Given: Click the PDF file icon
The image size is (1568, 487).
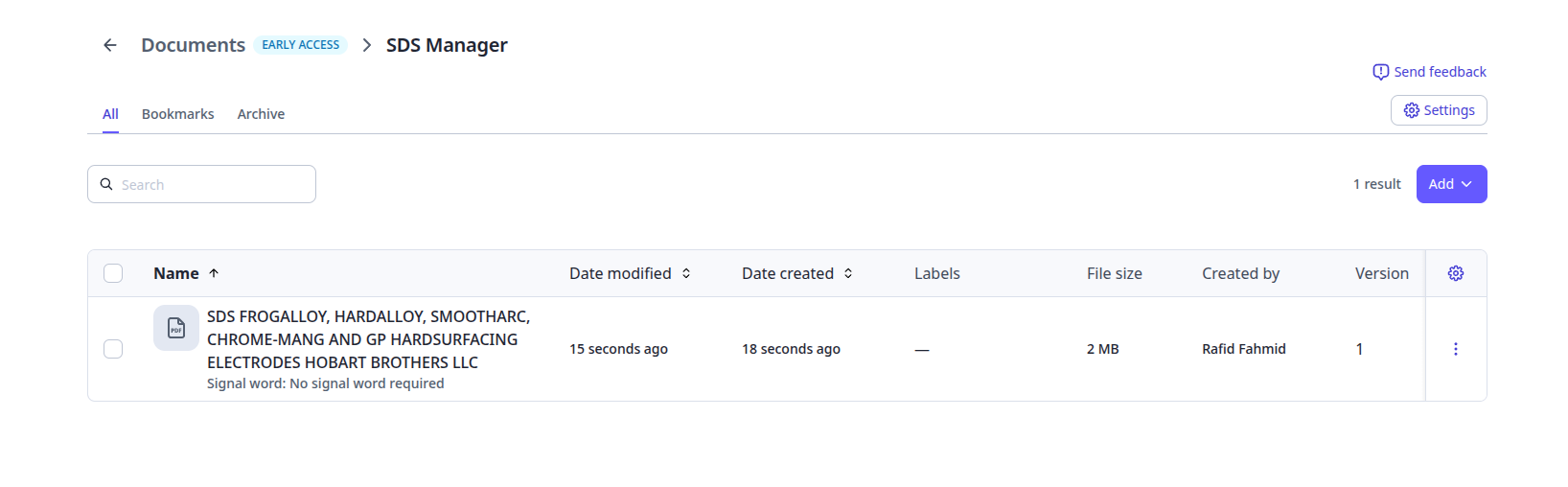Looking at the screenshot, I should pos(176,328).
